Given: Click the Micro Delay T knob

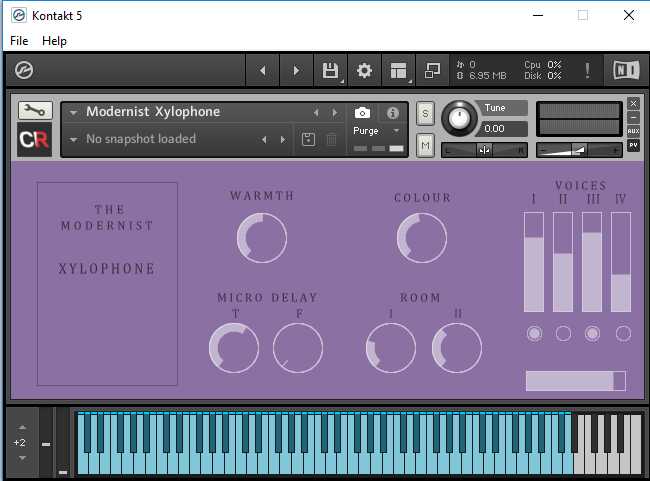Looking at the screenshot, I should click(234, 348).
